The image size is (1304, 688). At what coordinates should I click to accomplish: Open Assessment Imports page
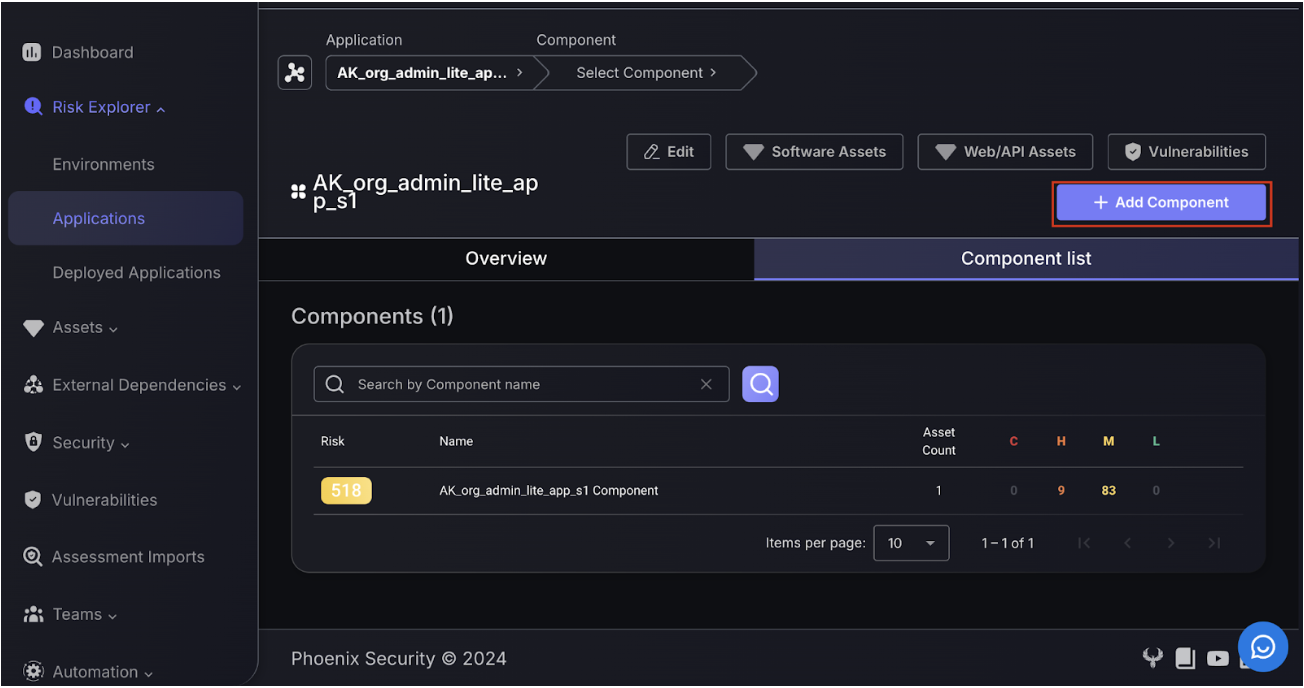click(x=128, y=557)
